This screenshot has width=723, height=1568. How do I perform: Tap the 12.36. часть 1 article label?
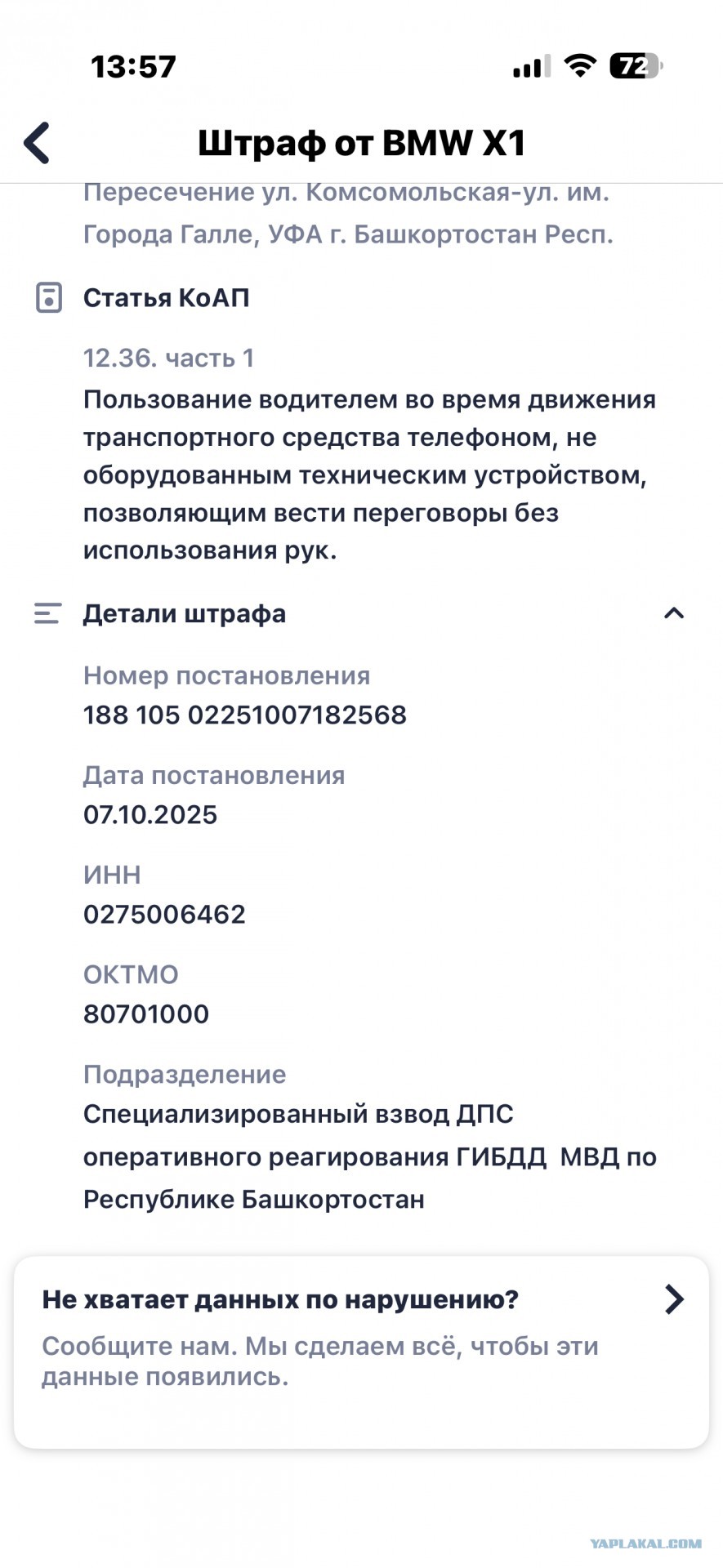[168, 358]
